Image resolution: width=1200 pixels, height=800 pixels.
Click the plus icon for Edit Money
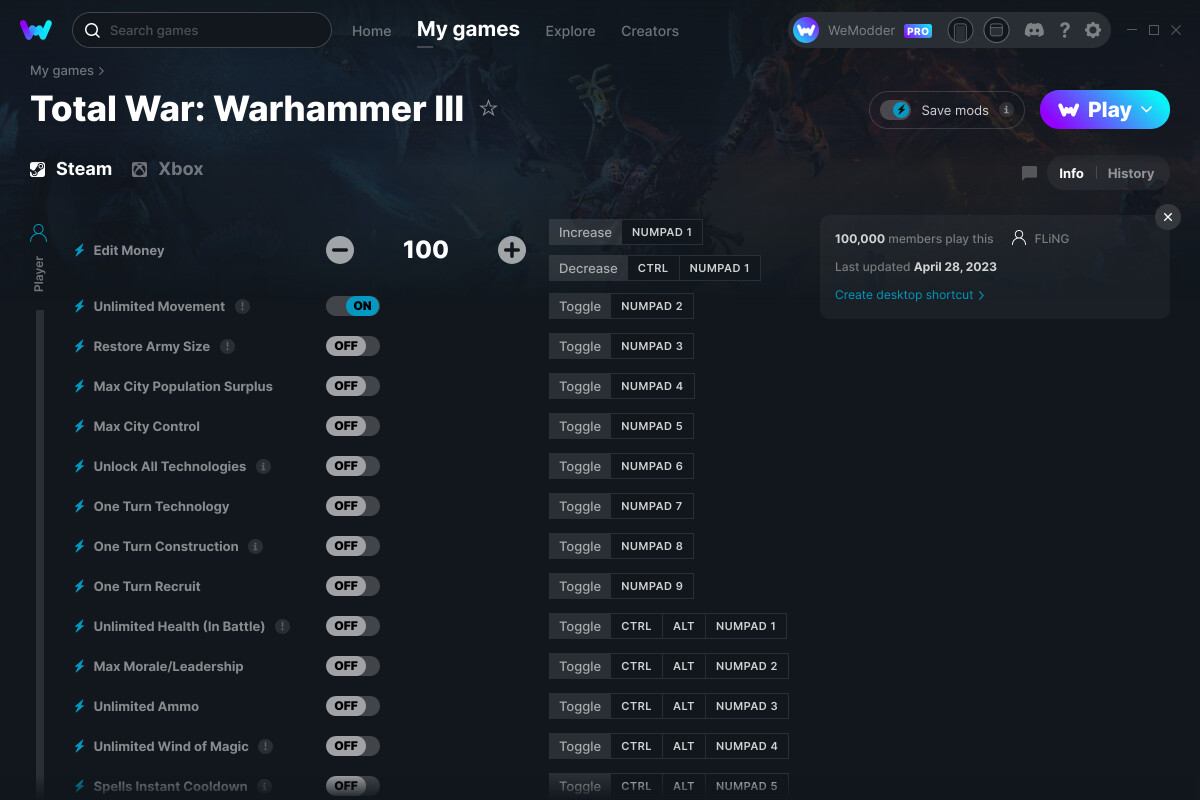coord(512,250)
